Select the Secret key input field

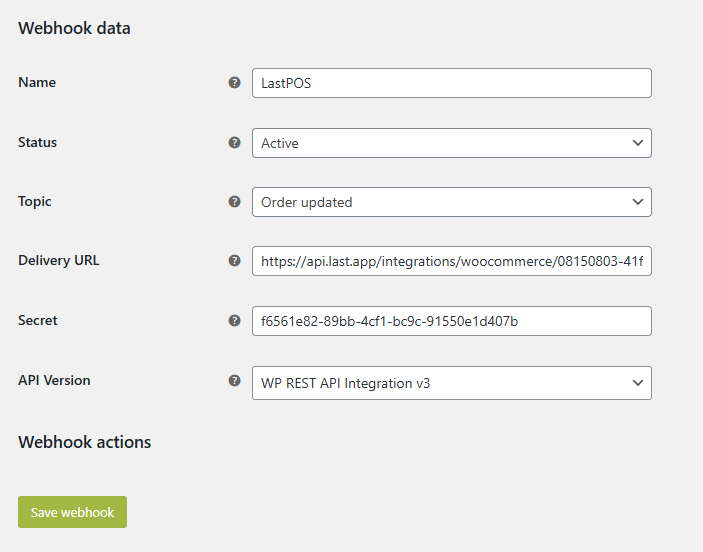pos(451,321)
